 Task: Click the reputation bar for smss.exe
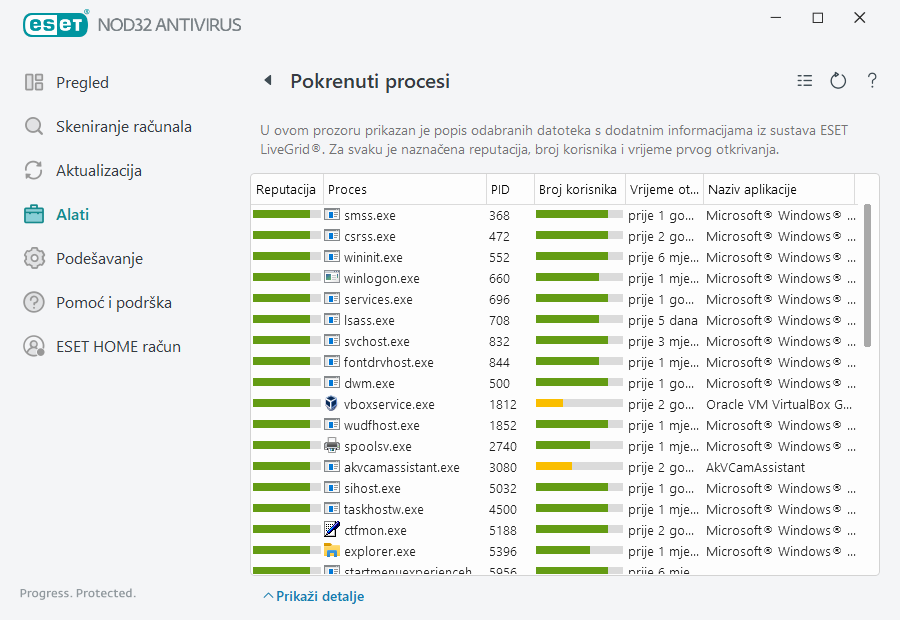[x=284, y=215]
